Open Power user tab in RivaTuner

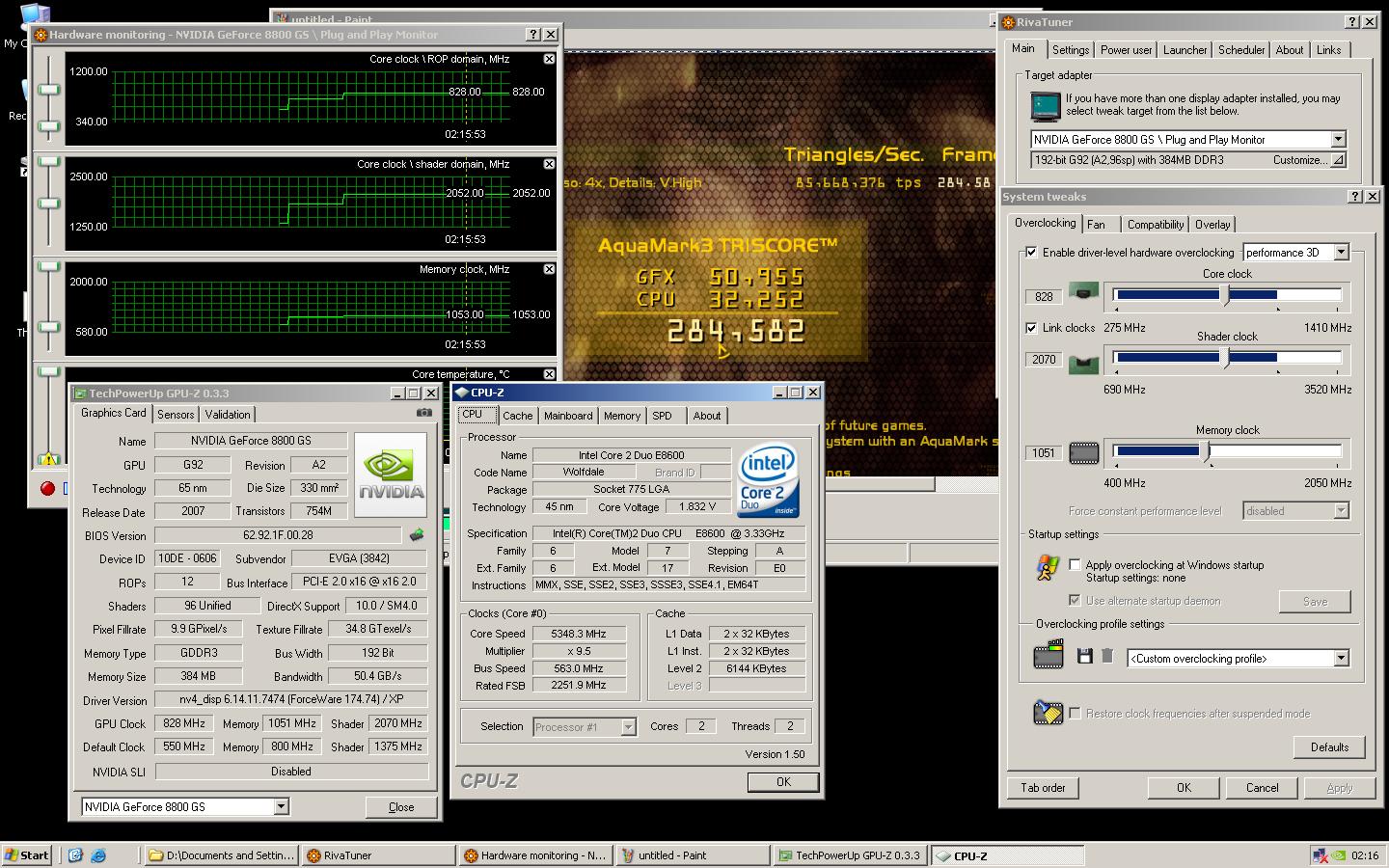coord(1126,49)
